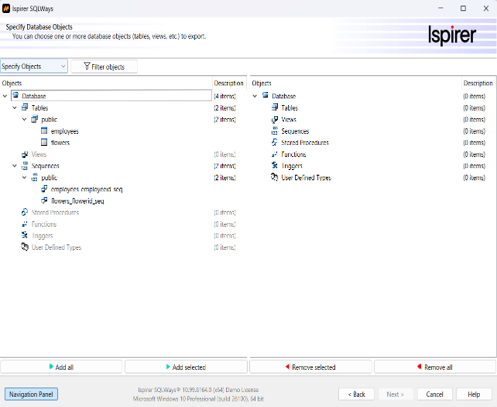
Task: Click left pane Description column header
Action: [229, 83]
